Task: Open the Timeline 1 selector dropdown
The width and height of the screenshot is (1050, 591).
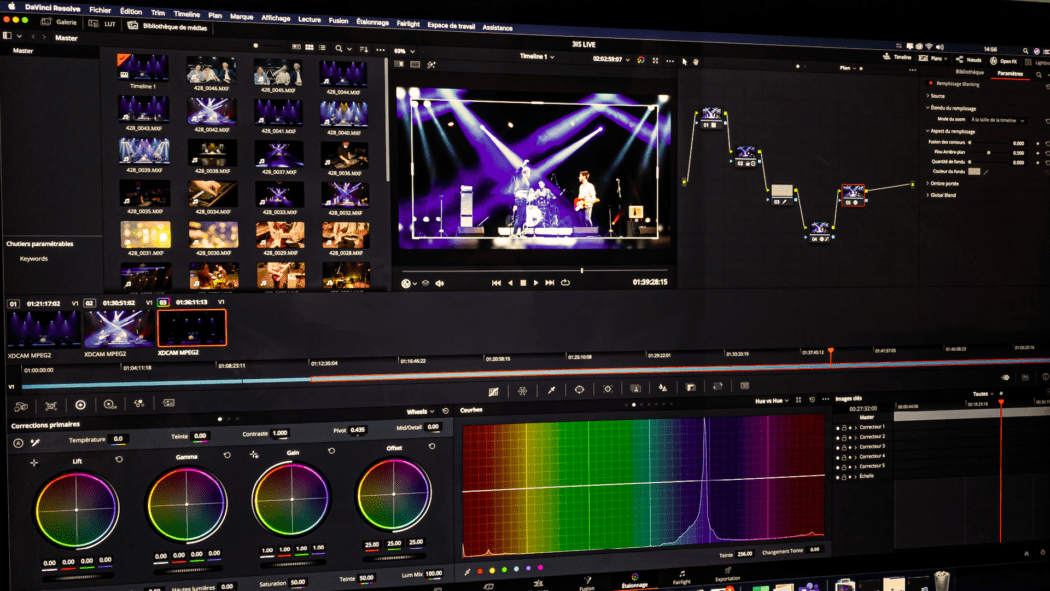Action: click(537, 57)
